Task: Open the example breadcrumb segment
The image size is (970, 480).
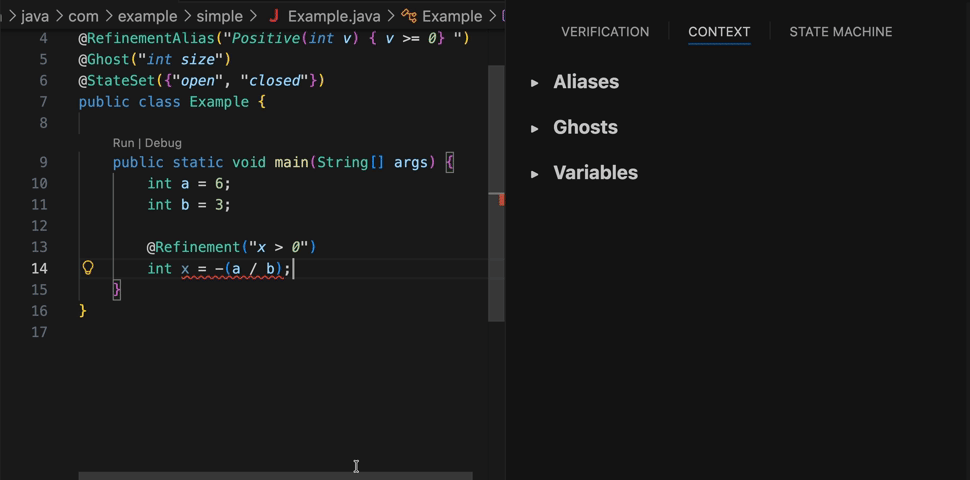Action: click(147, 15)
